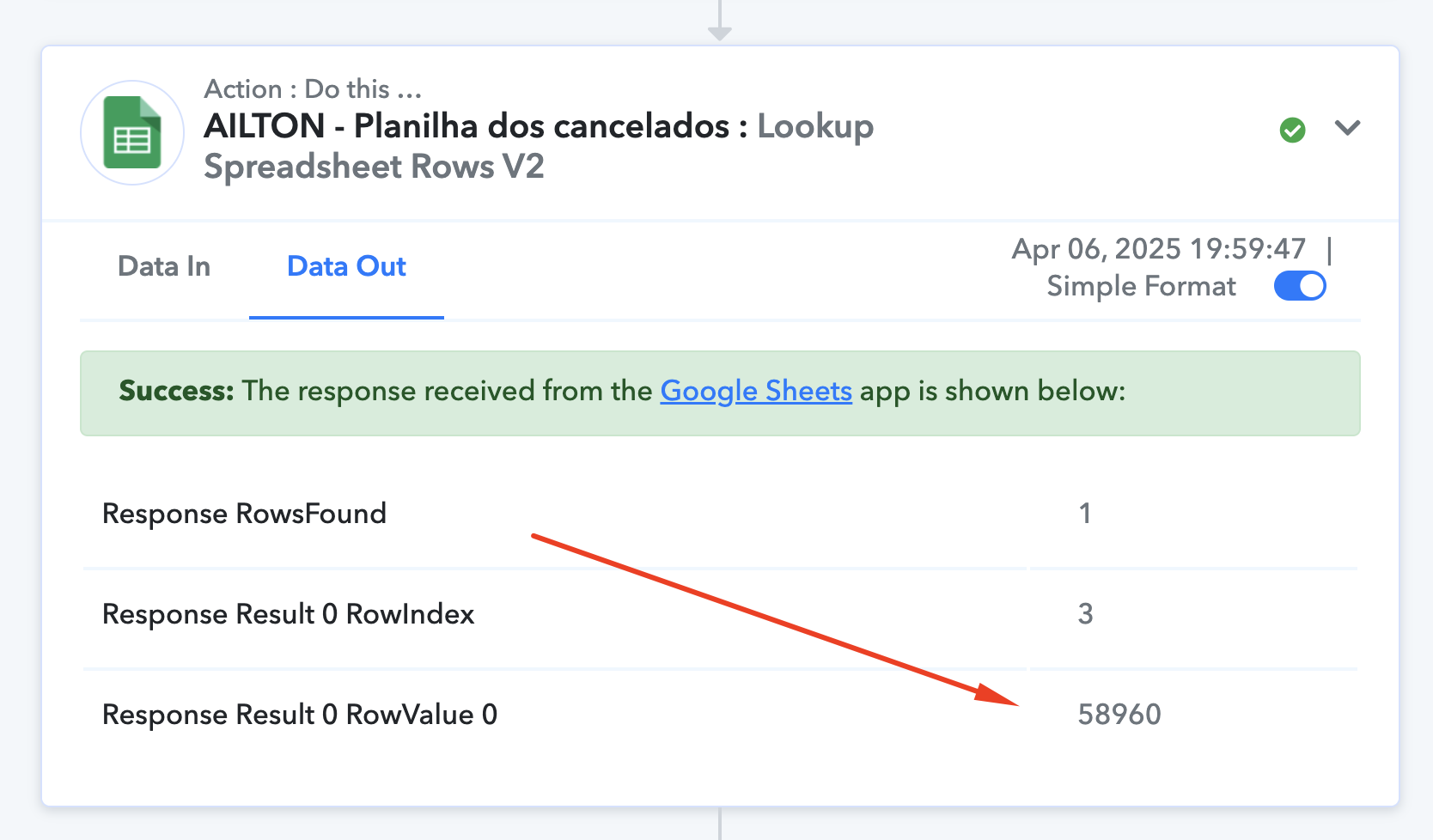This screenshot has width=1433, height=840.
Task: Click the green success checkmark icon
Action: 1292,130
